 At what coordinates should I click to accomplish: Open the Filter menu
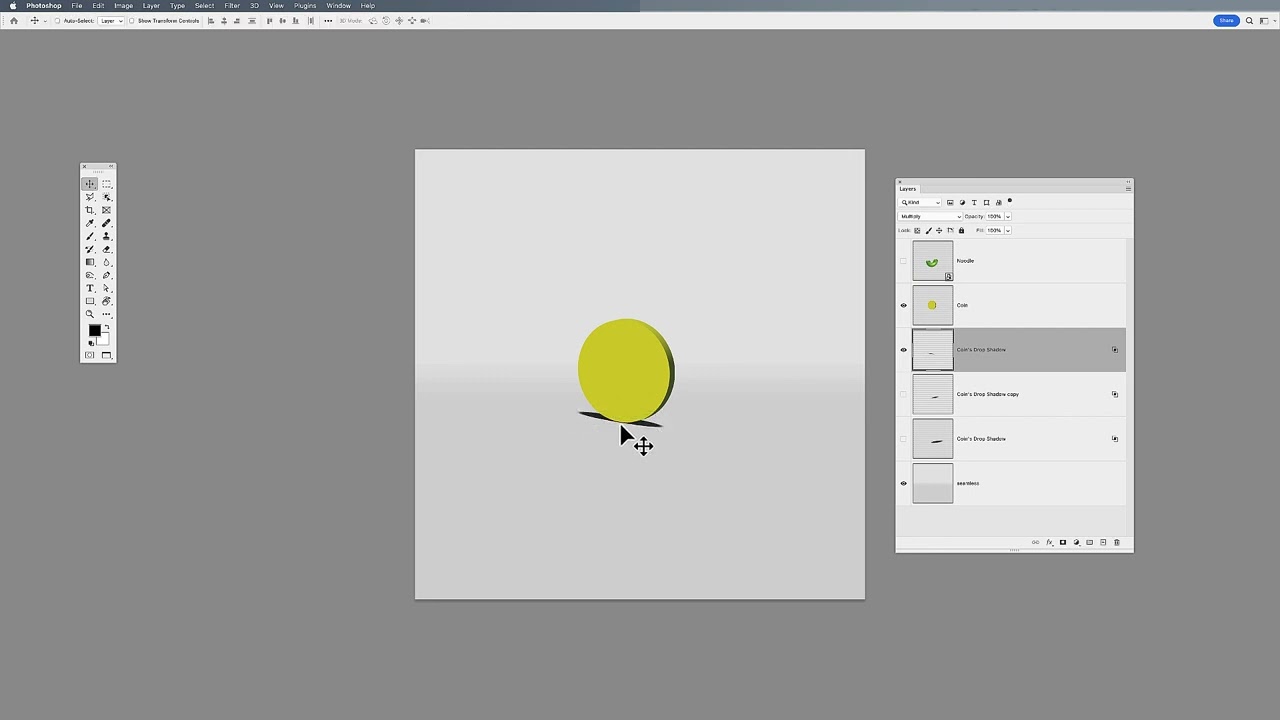tap(232, 6)
